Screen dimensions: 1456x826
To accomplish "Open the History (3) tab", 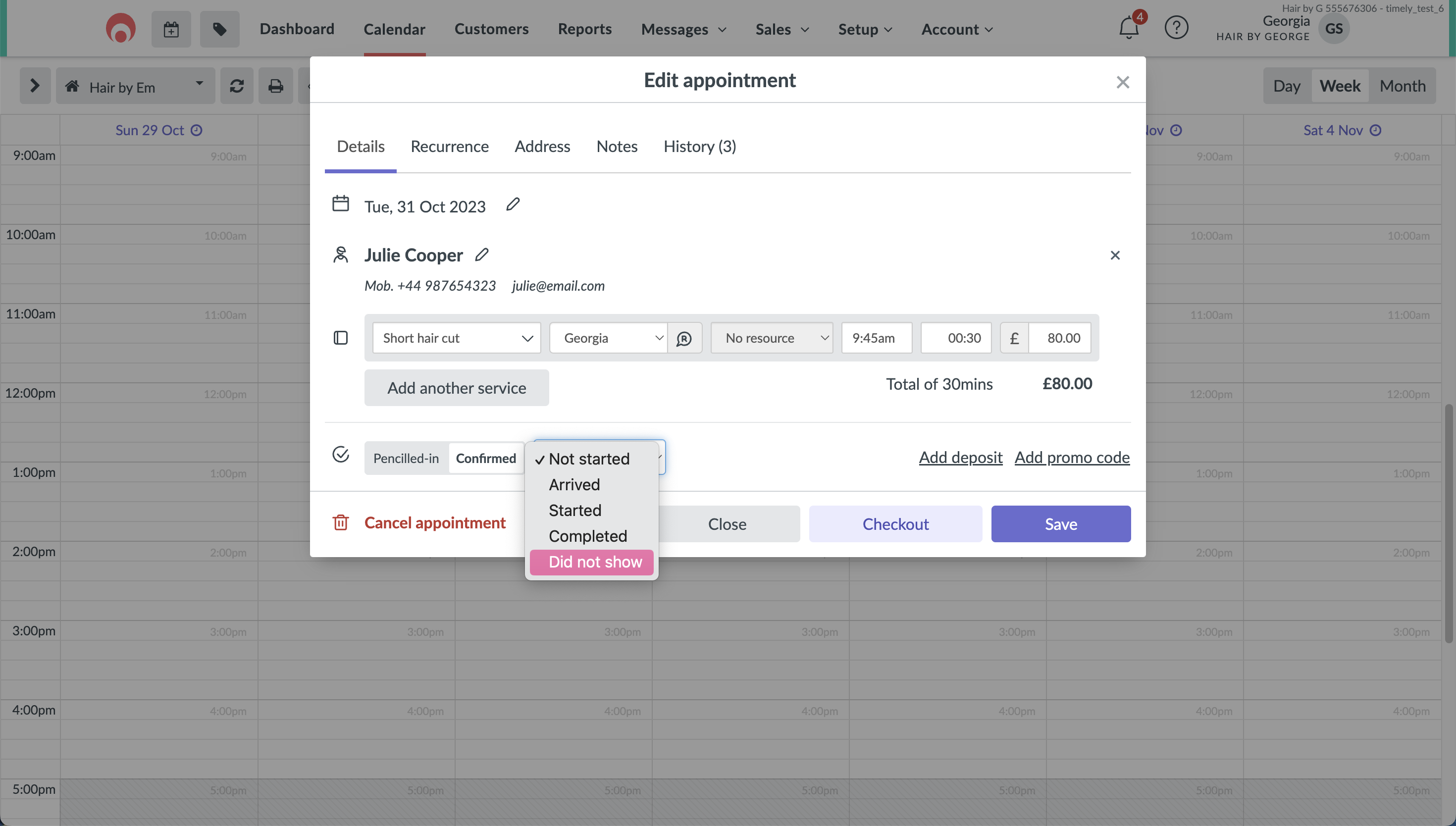I will (699, 147).
